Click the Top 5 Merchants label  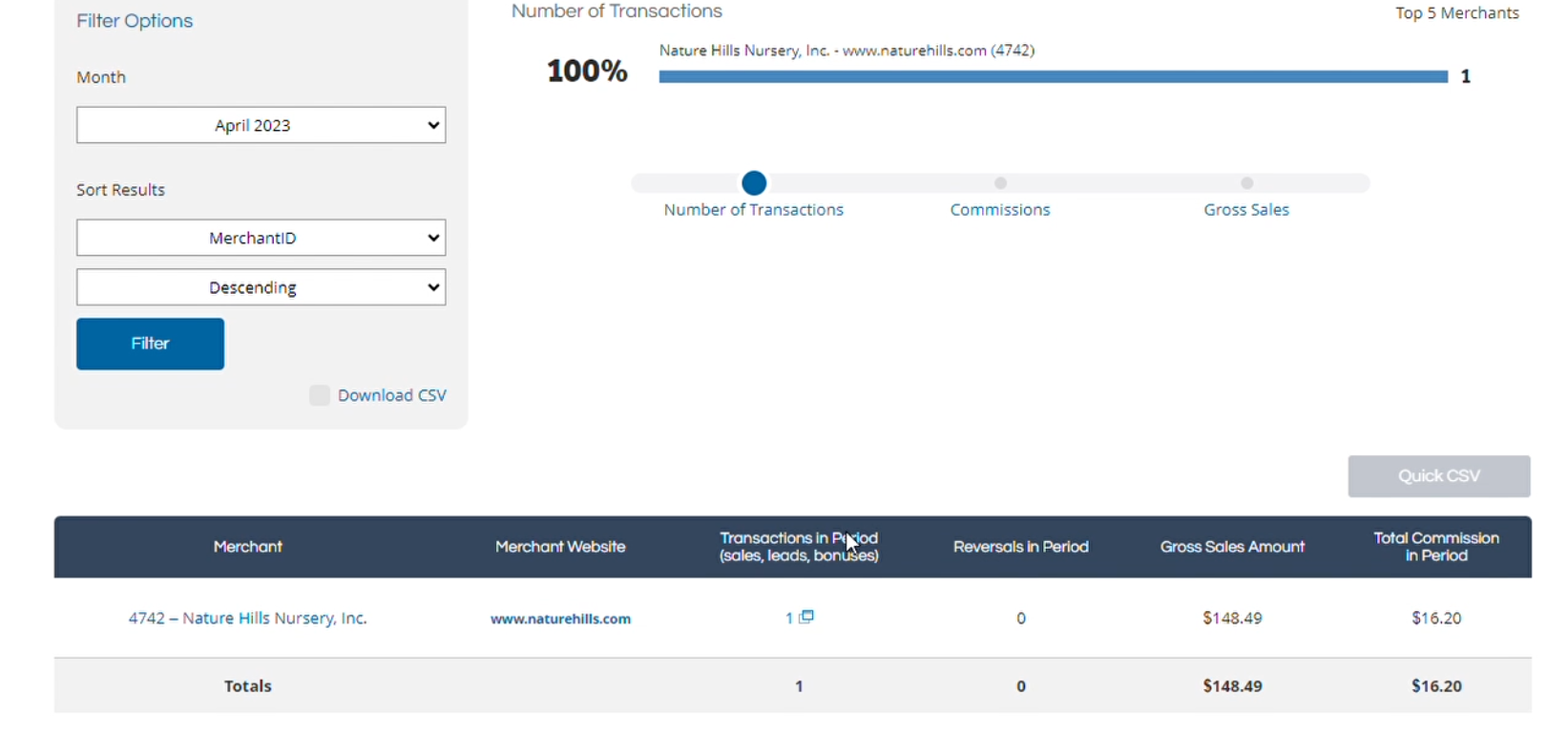coord(1457,13)
